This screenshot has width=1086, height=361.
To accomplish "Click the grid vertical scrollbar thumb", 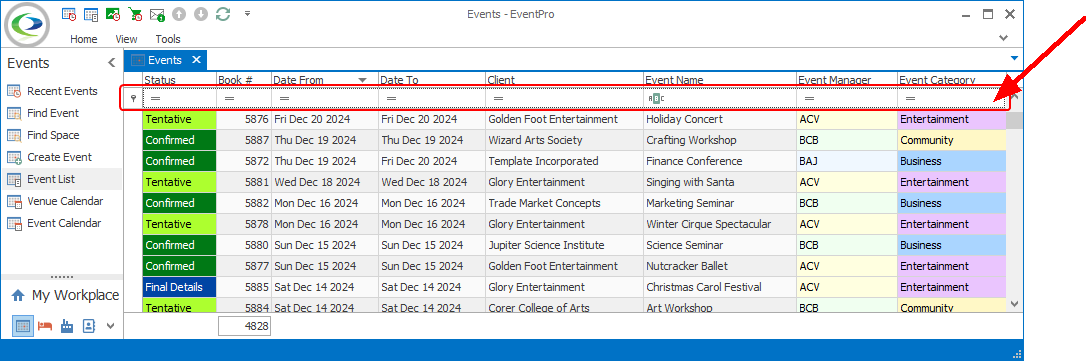I will pos(1015,120).
